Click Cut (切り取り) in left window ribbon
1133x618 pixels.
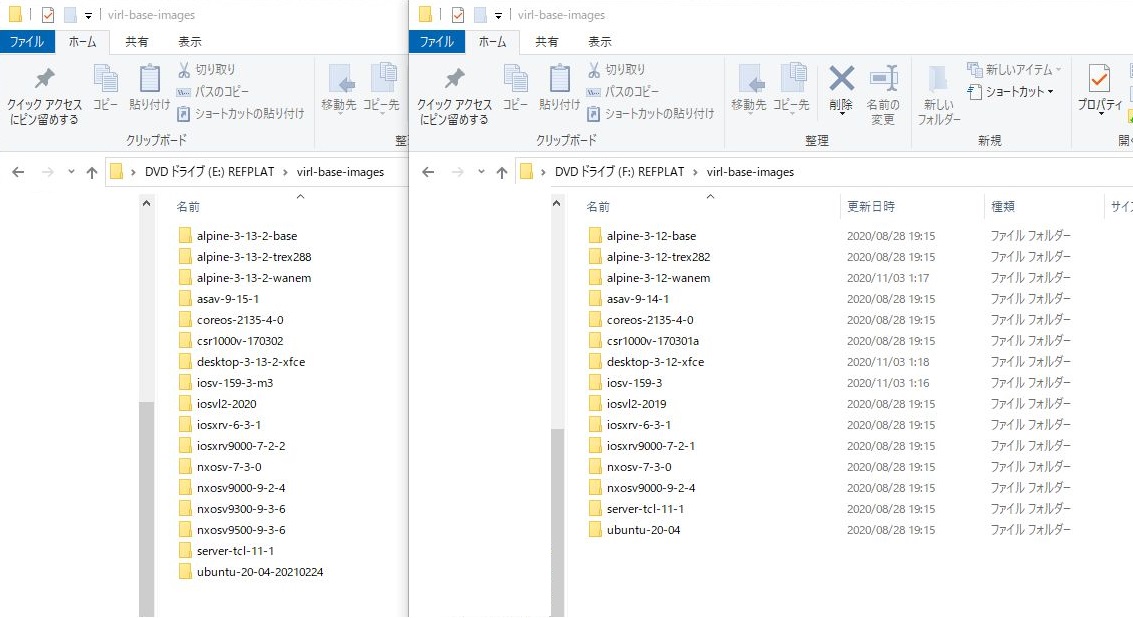[x=207, y=69]
